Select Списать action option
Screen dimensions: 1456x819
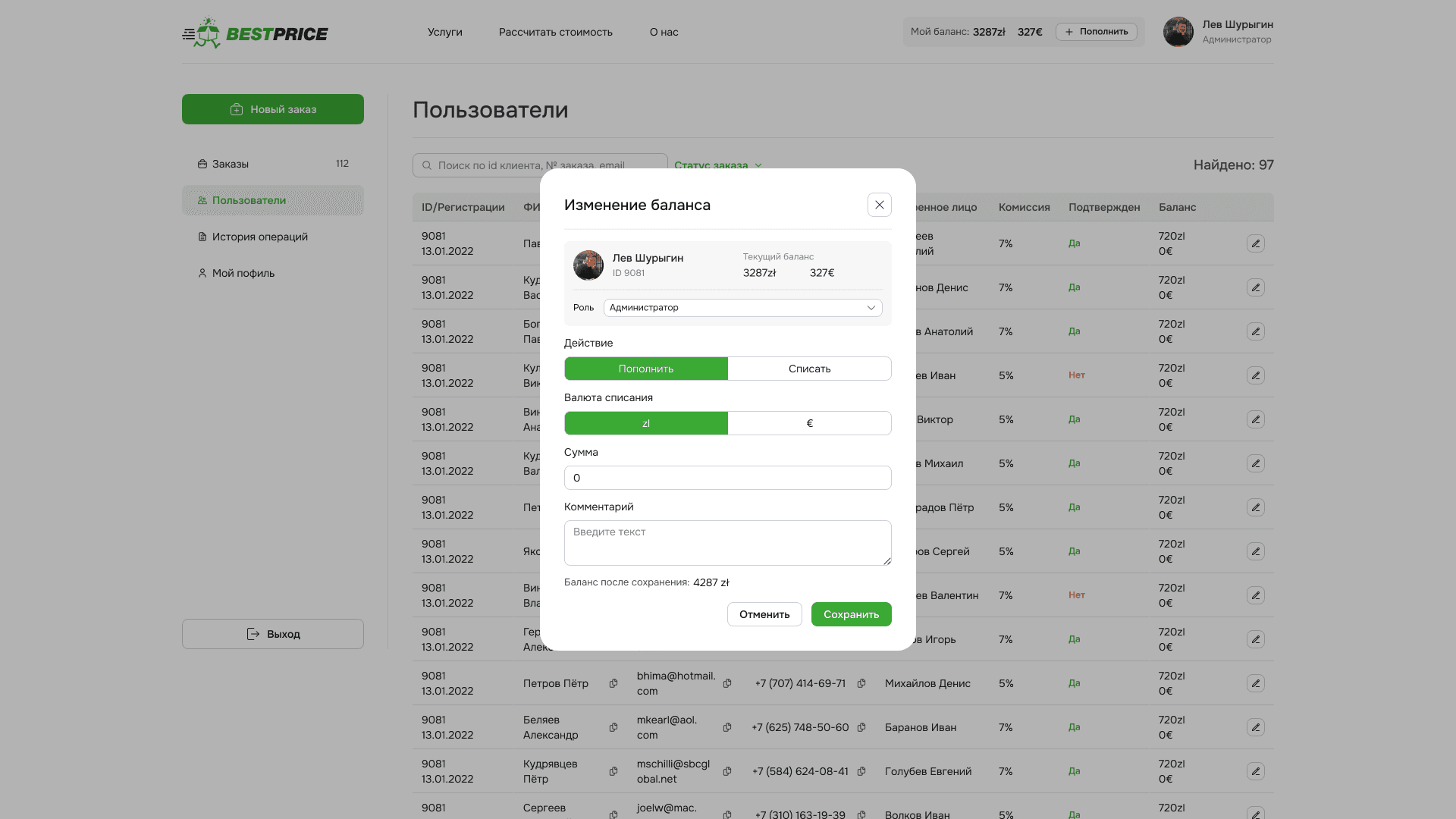pos(809,369)
